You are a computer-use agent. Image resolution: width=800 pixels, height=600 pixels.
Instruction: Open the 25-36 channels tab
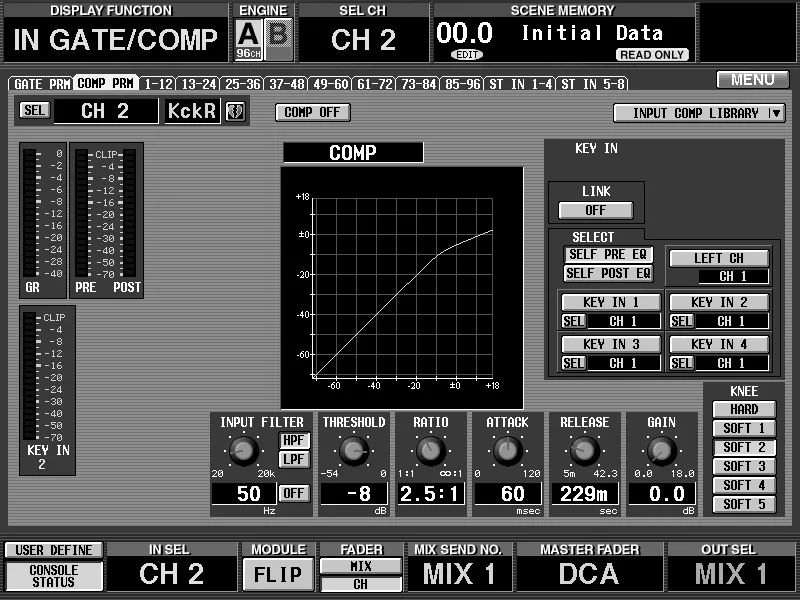pos(243,84)
